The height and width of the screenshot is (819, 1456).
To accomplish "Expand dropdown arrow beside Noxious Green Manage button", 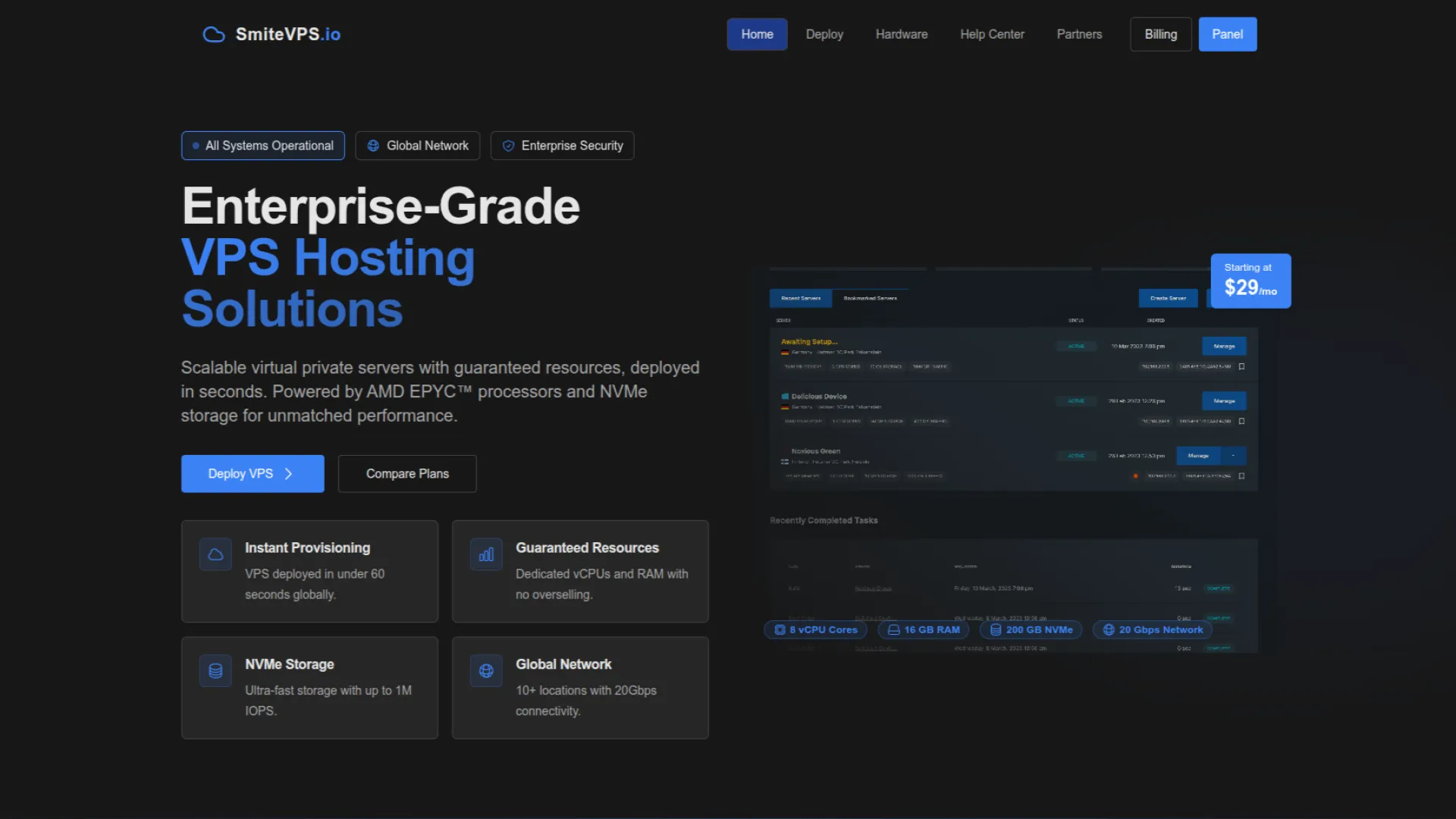I will [1233, 456].
